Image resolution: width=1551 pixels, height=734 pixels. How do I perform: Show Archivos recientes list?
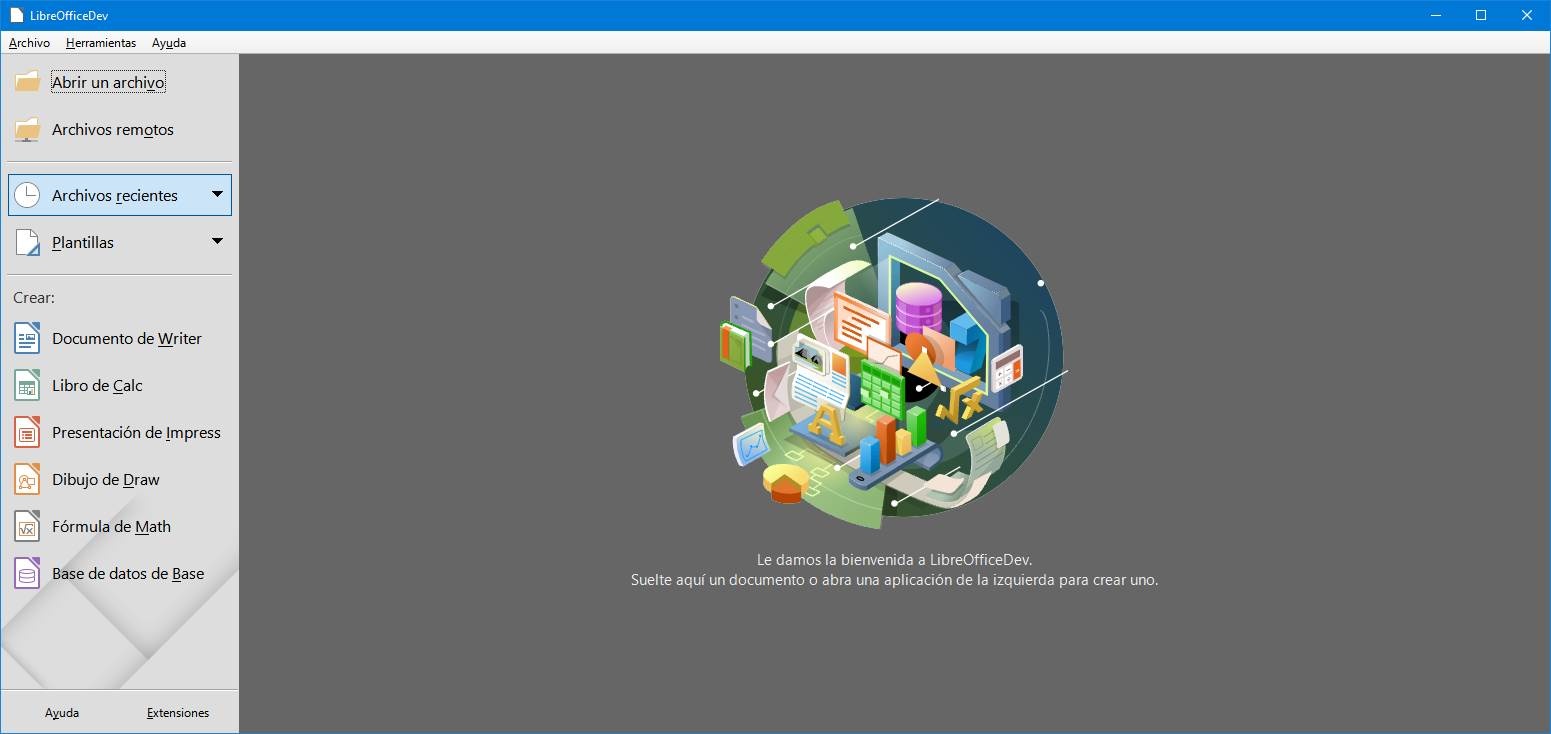click(120, 195)
